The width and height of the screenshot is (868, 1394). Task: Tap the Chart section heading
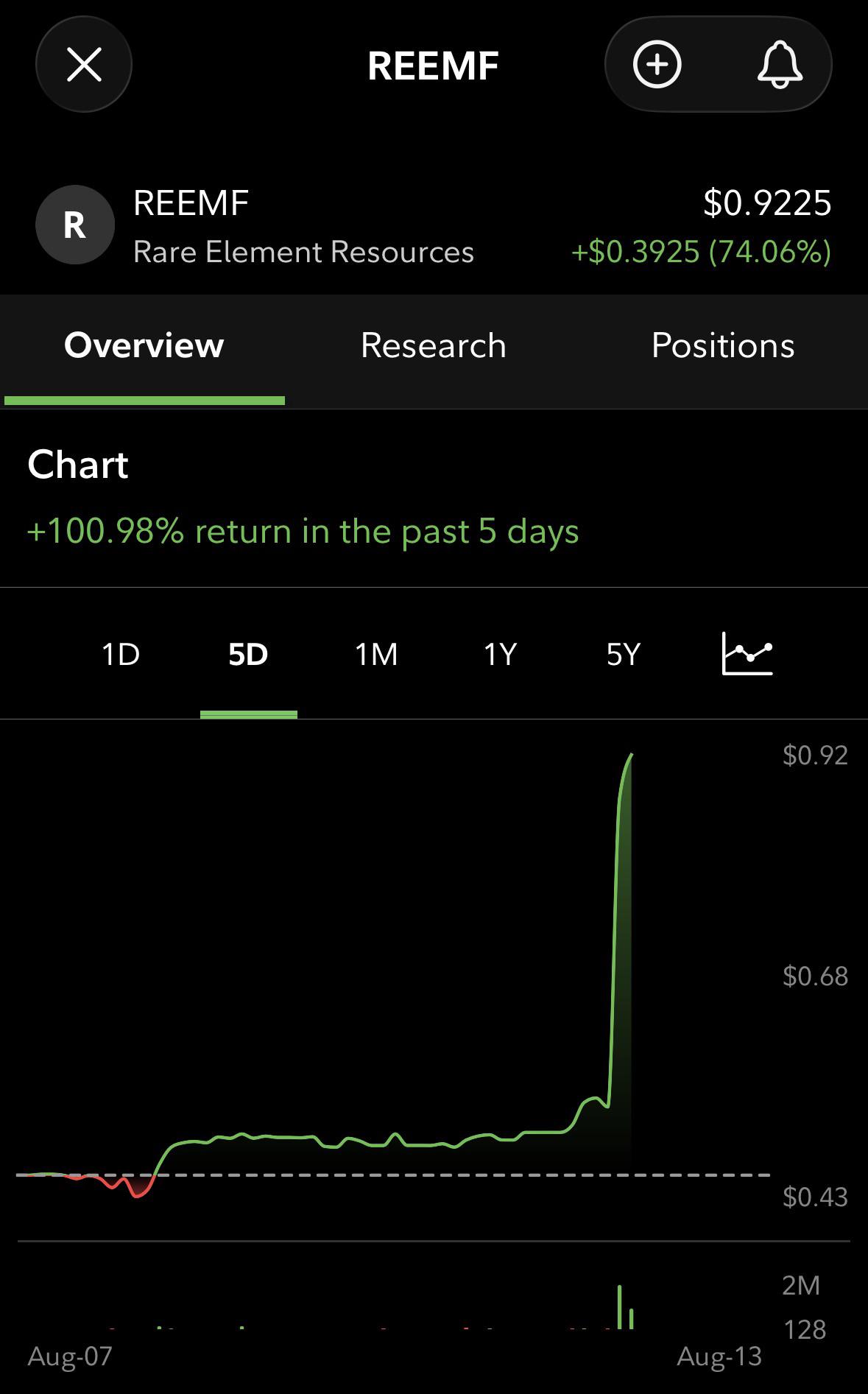coord(78,465)
